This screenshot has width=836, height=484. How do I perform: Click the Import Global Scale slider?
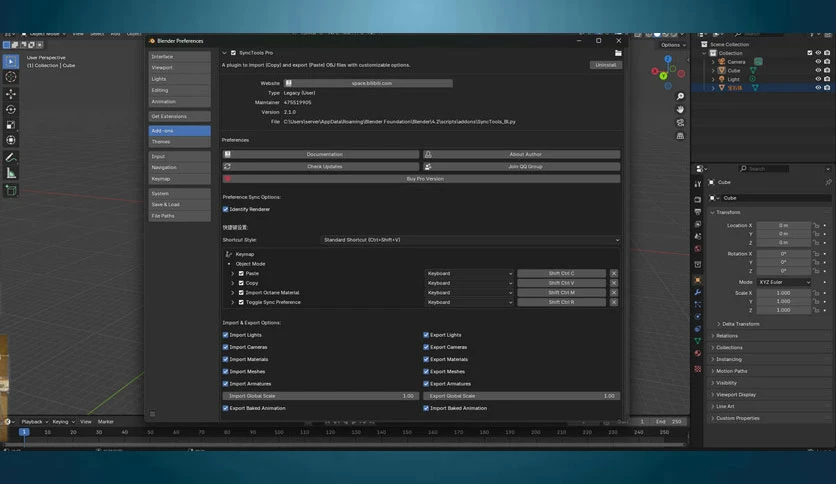321,396
